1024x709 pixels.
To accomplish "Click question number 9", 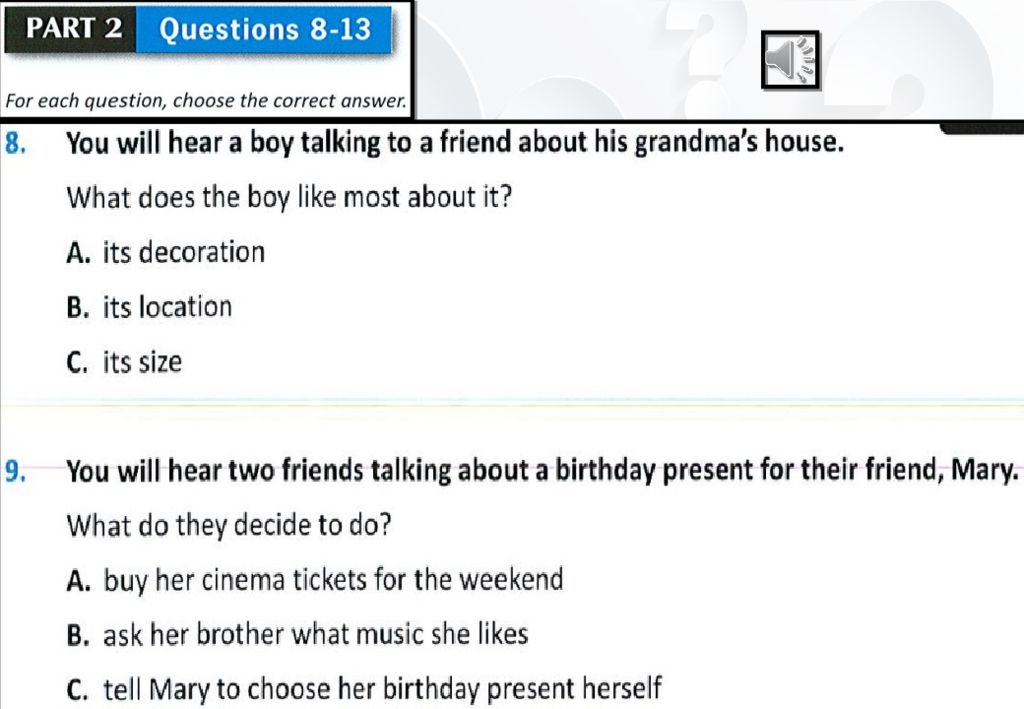I will point(16,471).
